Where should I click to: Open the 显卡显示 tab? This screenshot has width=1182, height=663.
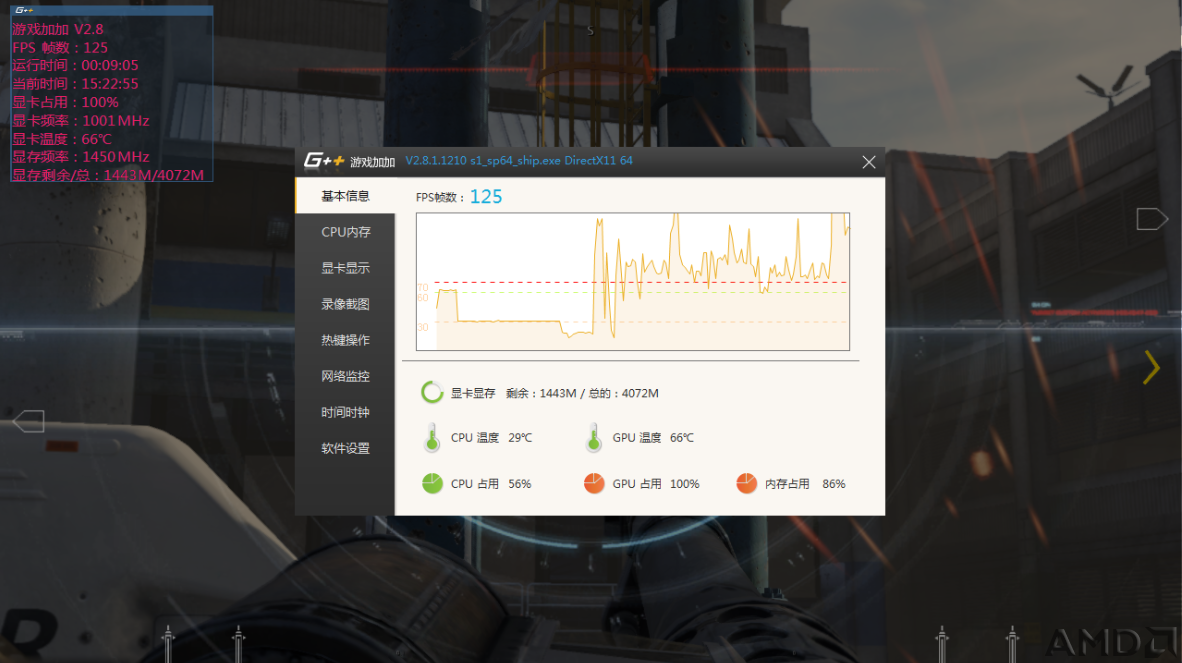click(x=345, y=268)
